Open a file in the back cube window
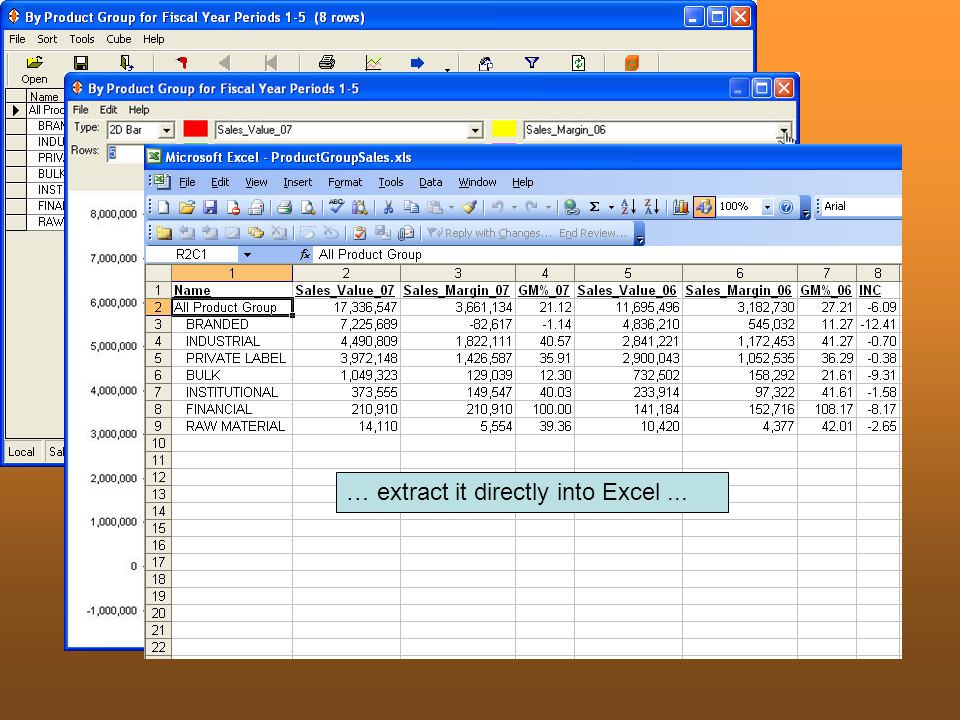This screenshot has height=720, width=960. tap(34, 69)
